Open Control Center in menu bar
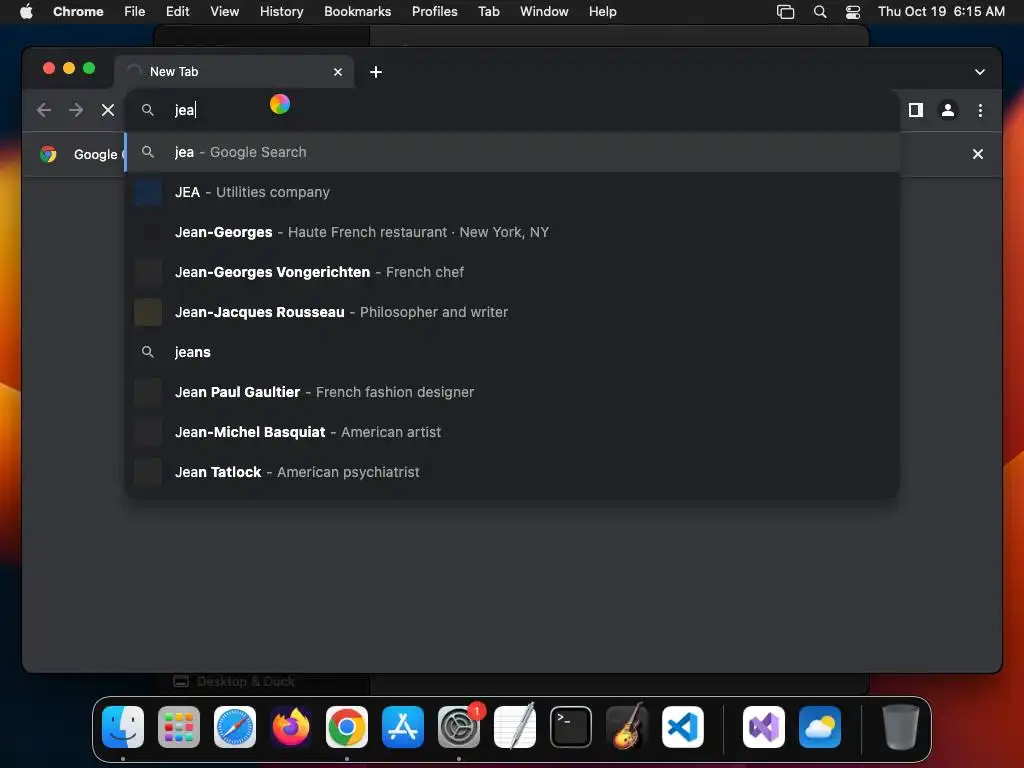 point(852,12)
